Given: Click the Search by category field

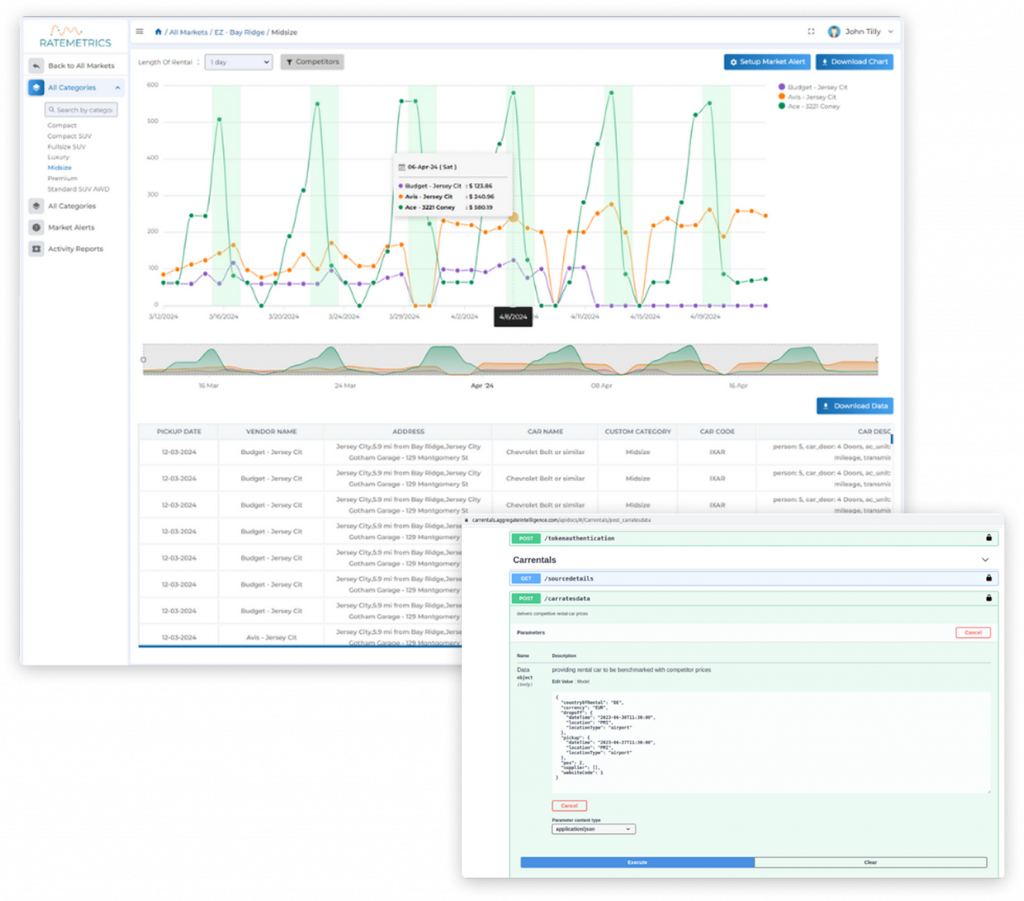Looking at the screenshot, I should click(x=81, y=110).
